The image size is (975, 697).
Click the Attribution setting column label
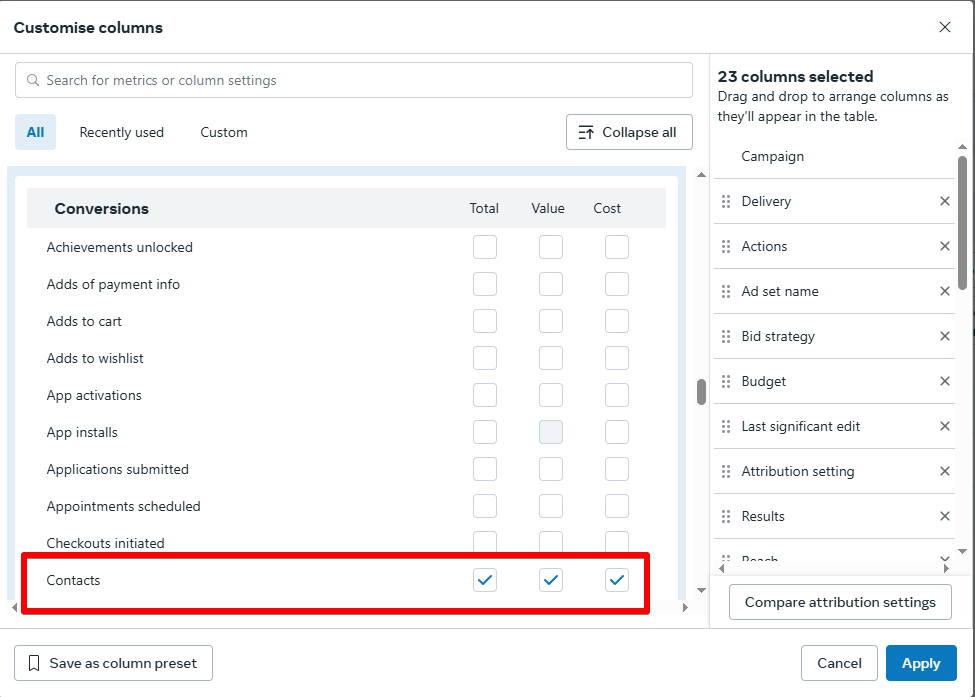click(798, 471)
